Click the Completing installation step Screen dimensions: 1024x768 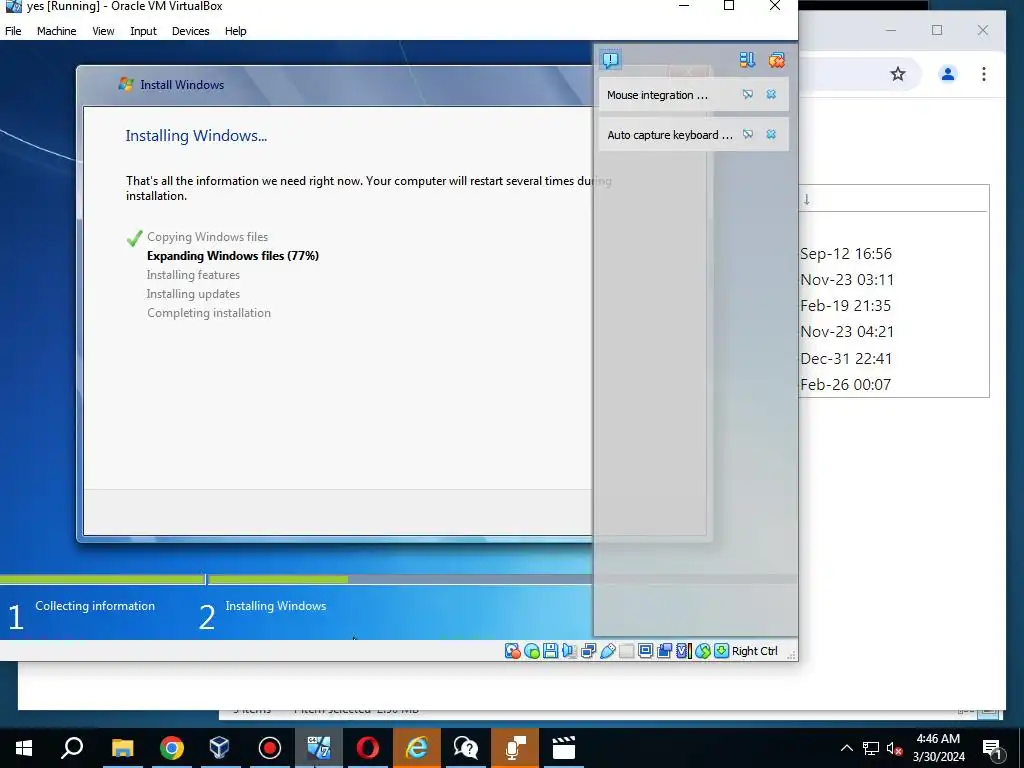click(x=209, y=313)
